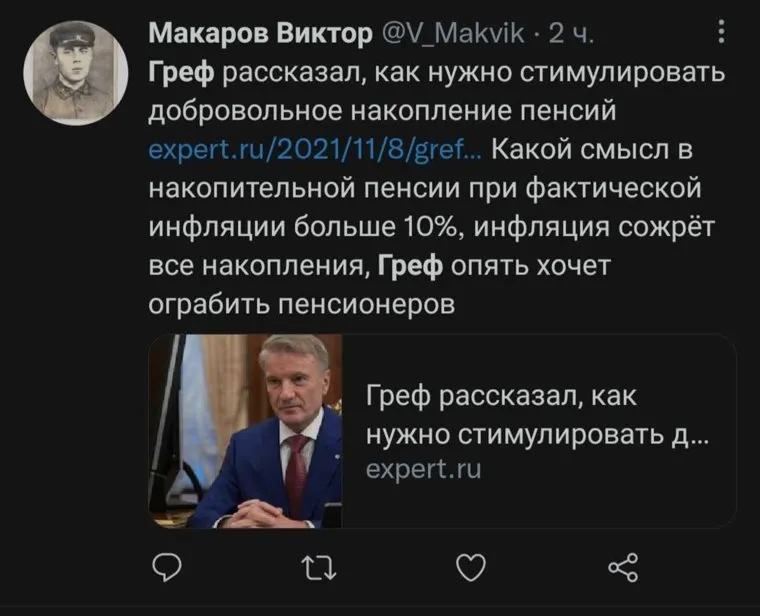Click the text 'ограбить пенсионеров'
The image size is (760, 616).
point(301,304)
